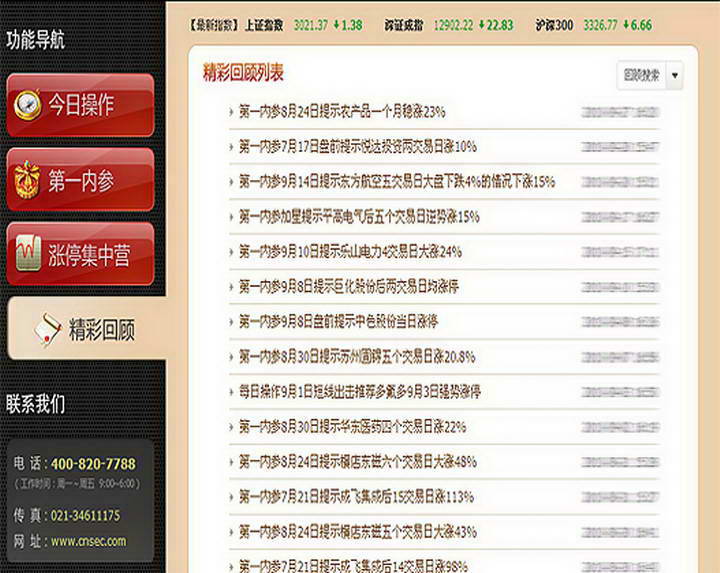Open article 加星提示平高电气后五个交易日逆势涨15%

coord(359,217)
